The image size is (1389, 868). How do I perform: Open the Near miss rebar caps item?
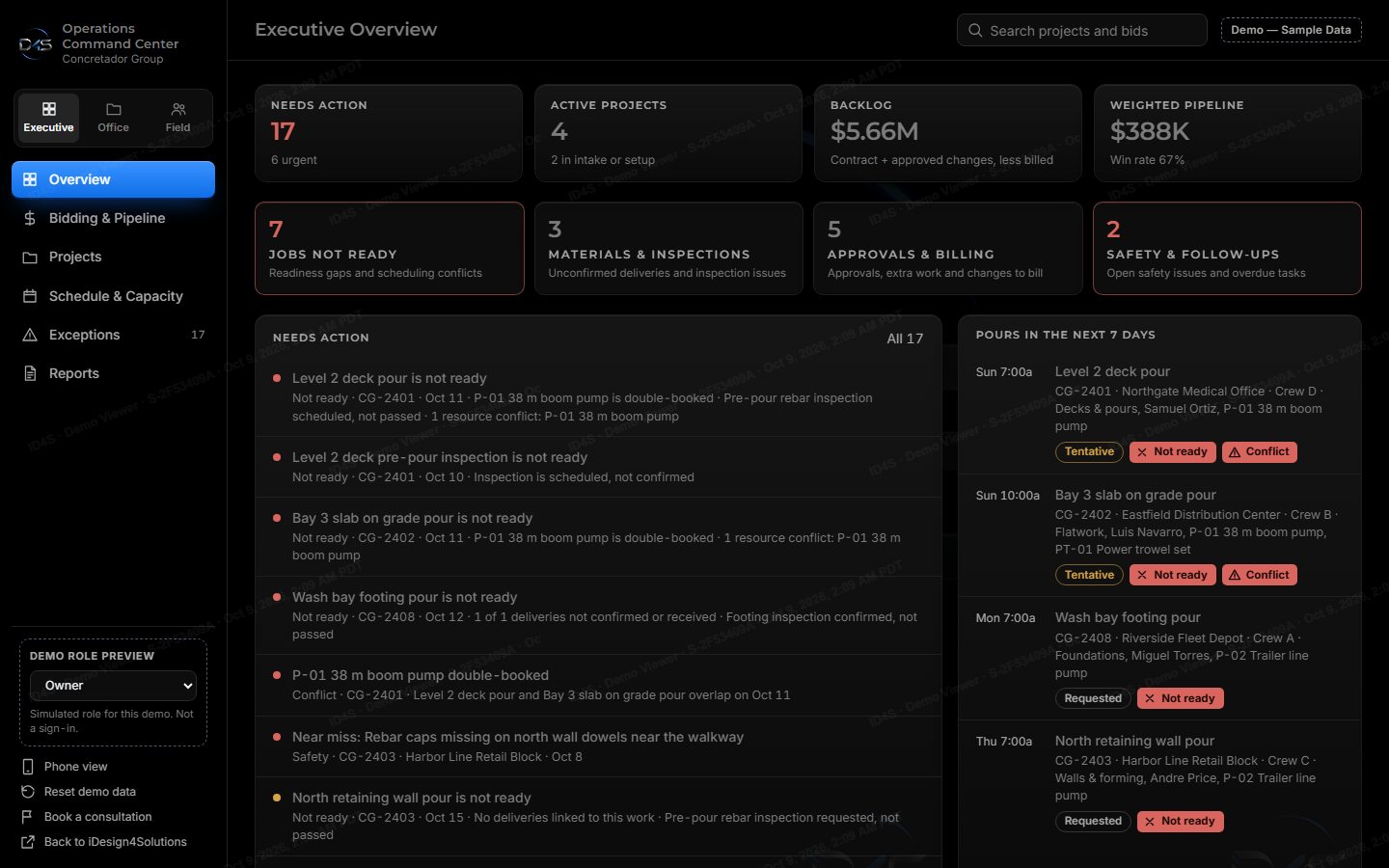coord(598,746)
